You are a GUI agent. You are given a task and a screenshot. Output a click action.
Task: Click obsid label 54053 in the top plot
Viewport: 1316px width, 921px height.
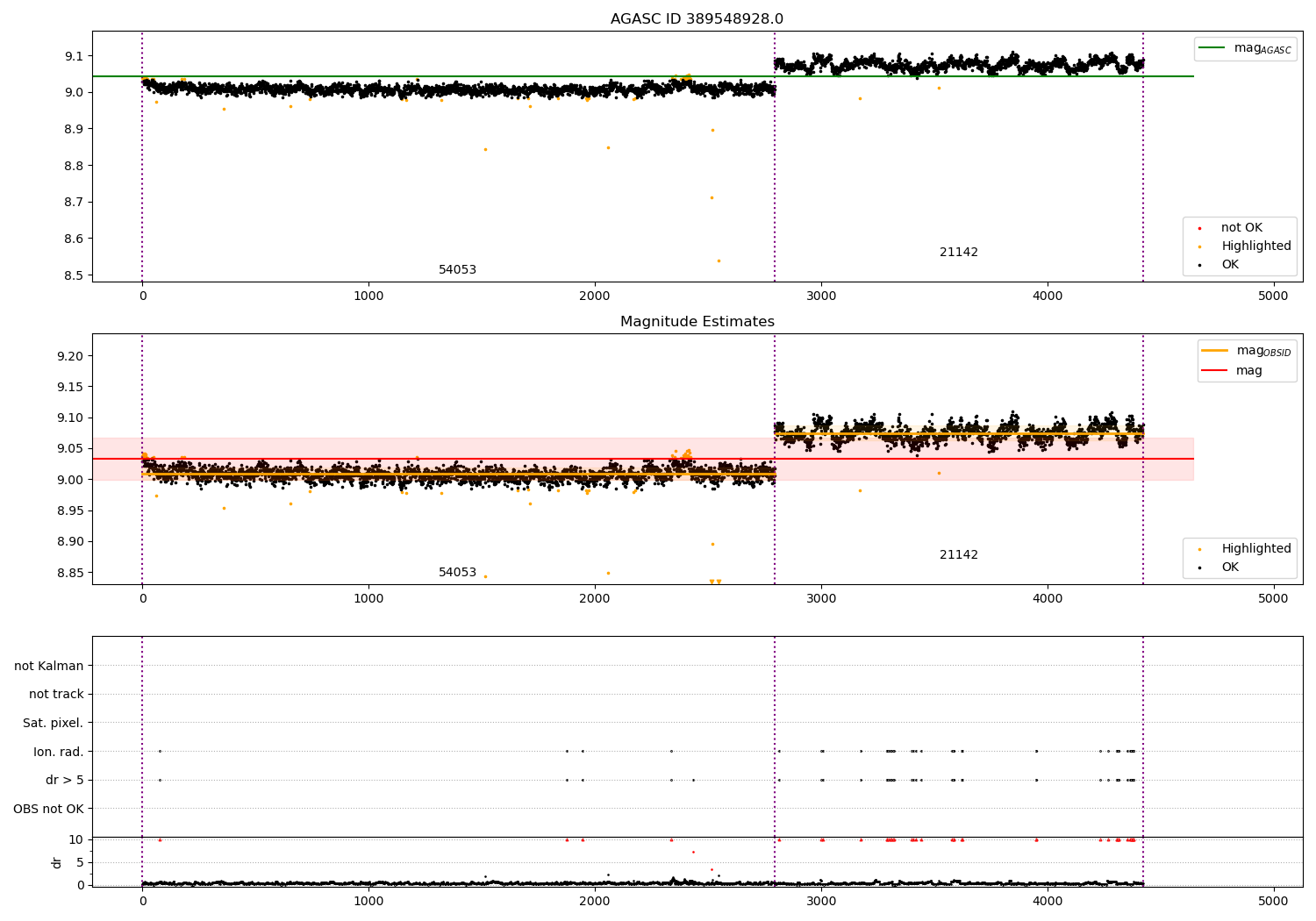[457, 270]
